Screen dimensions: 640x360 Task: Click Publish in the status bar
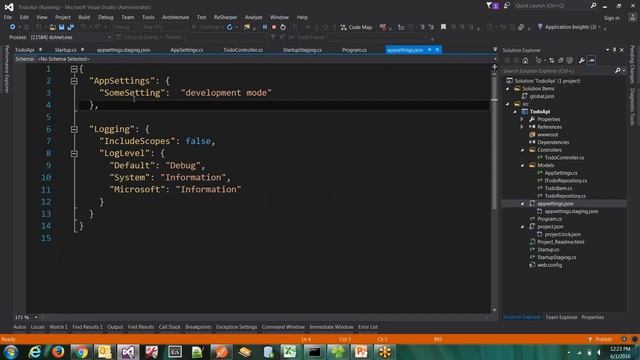pyautogui.click(x=600, y=340)
